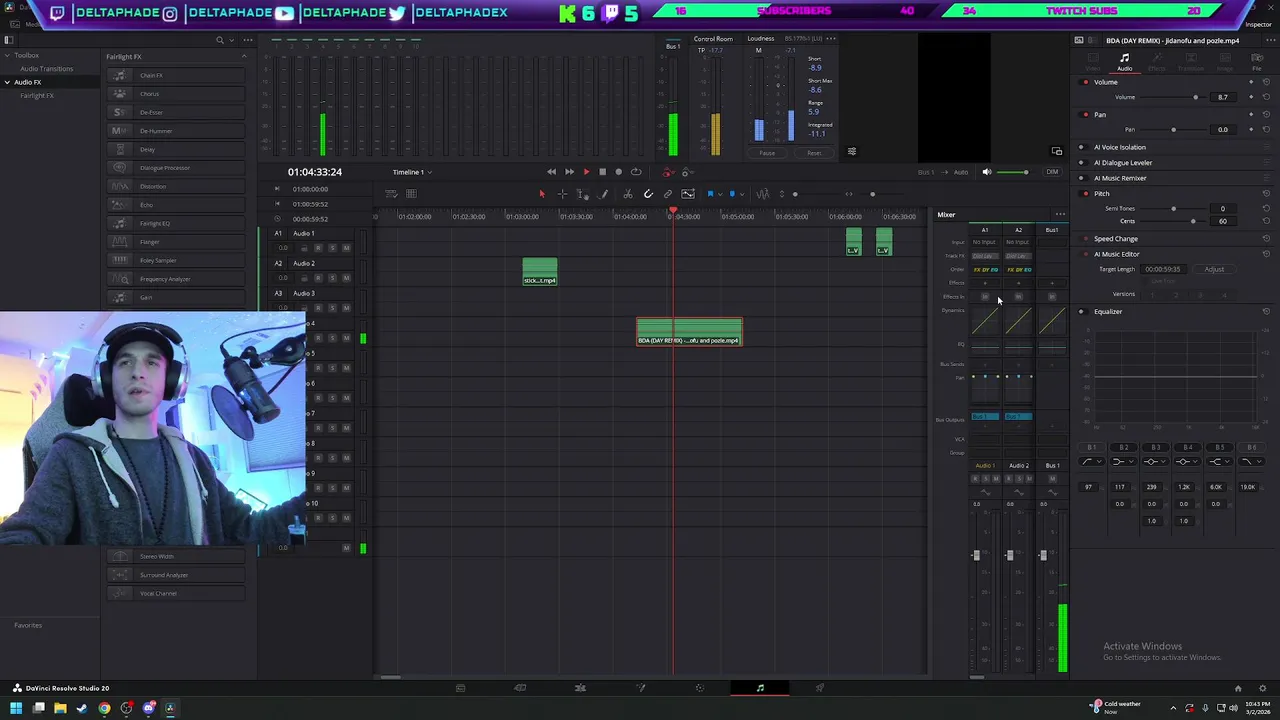Select the pencil edit tool
Screen dimensions: 1280x720
[604, 194]
